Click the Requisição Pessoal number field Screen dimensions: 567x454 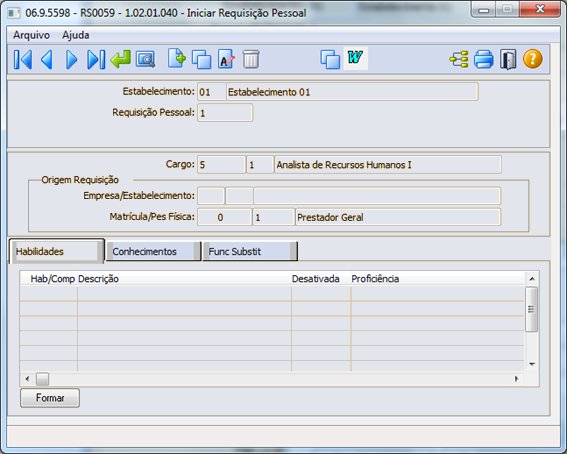pos(225,113)
